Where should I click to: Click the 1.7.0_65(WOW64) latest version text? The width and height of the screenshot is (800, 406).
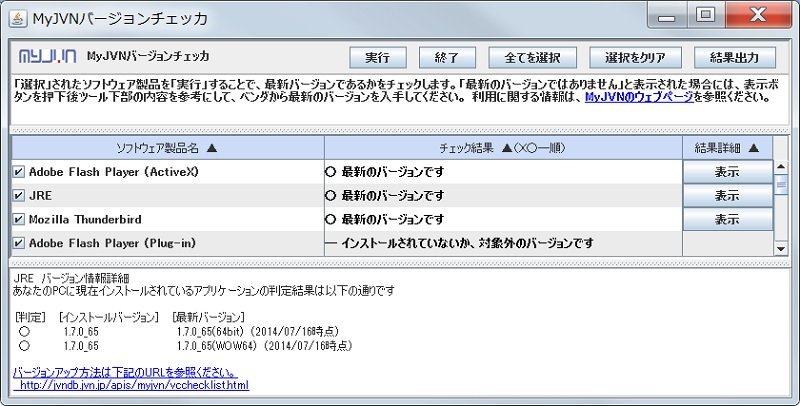point(264,346)
